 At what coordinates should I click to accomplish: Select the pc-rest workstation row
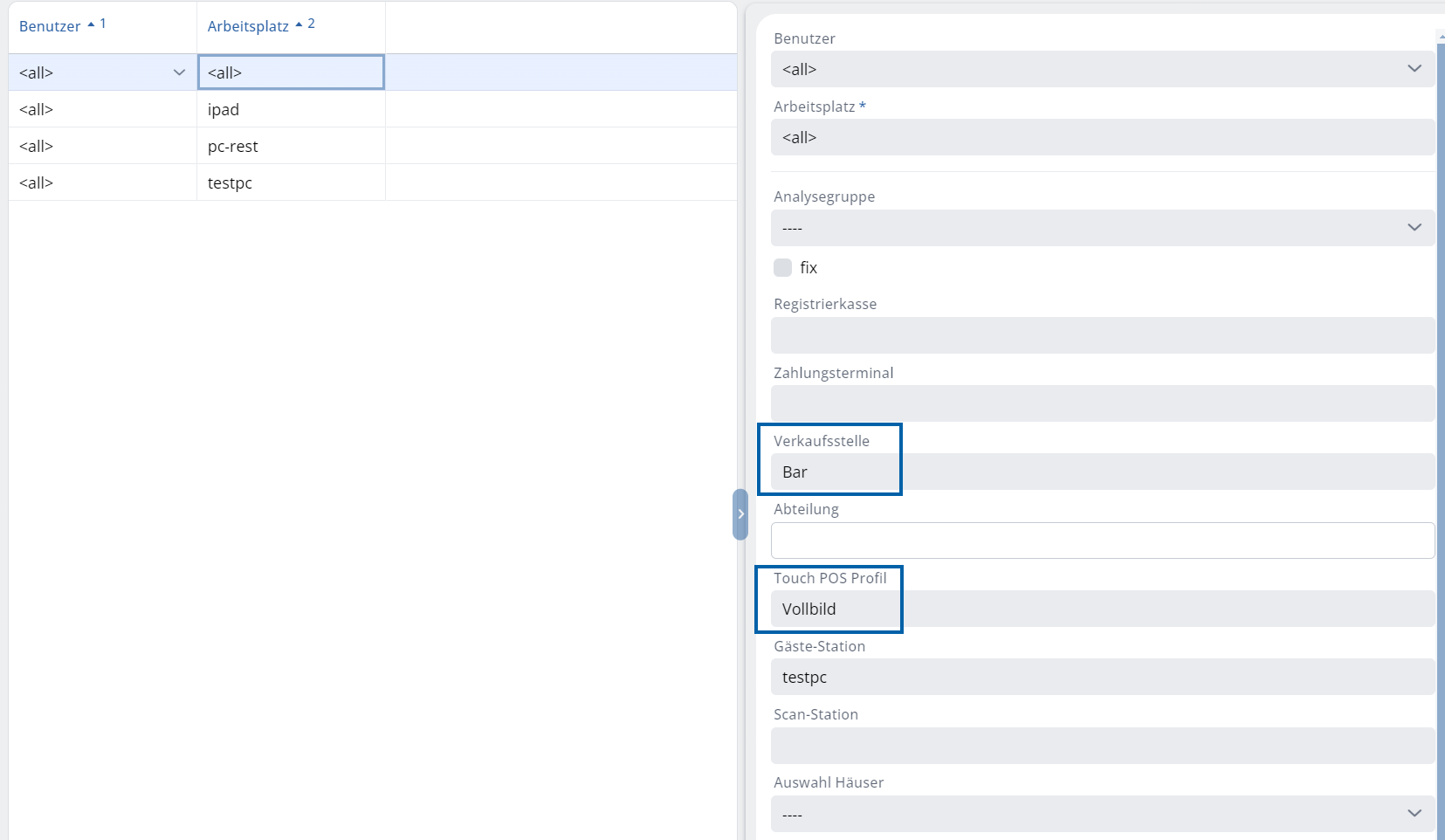233,147
